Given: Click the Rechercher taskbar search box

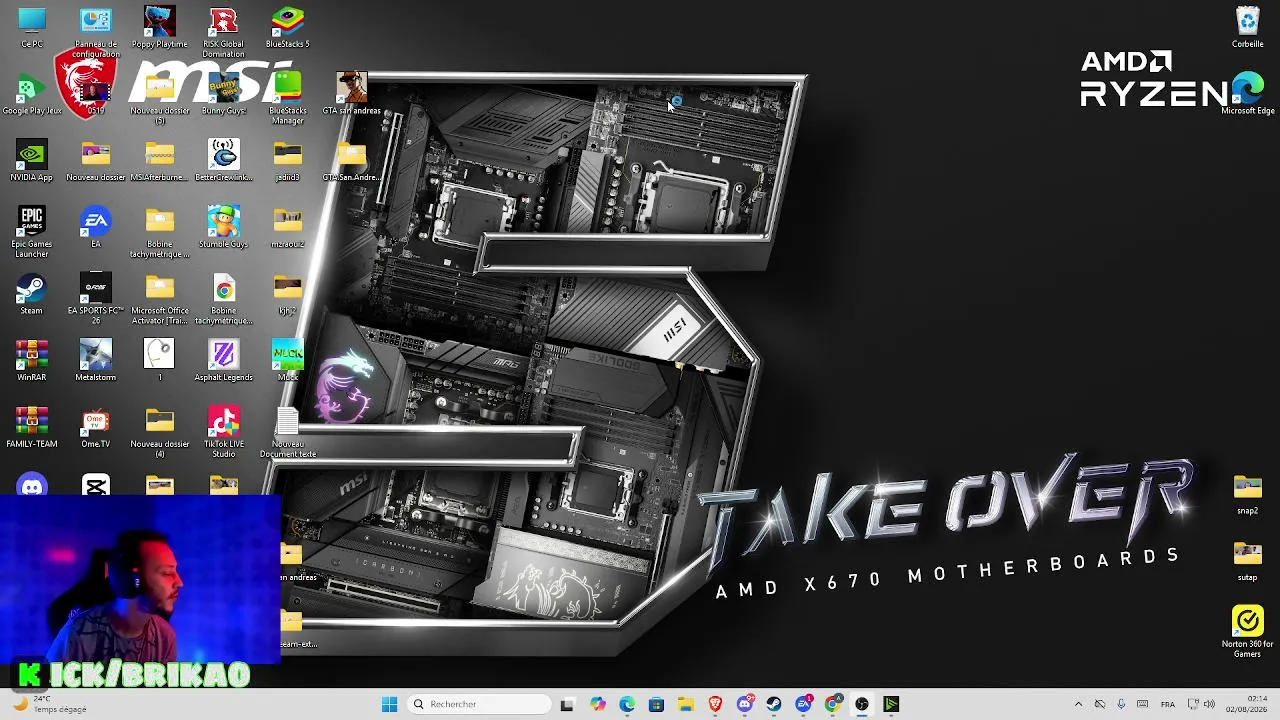Looking at the screenshot, I should coord(480,704).
